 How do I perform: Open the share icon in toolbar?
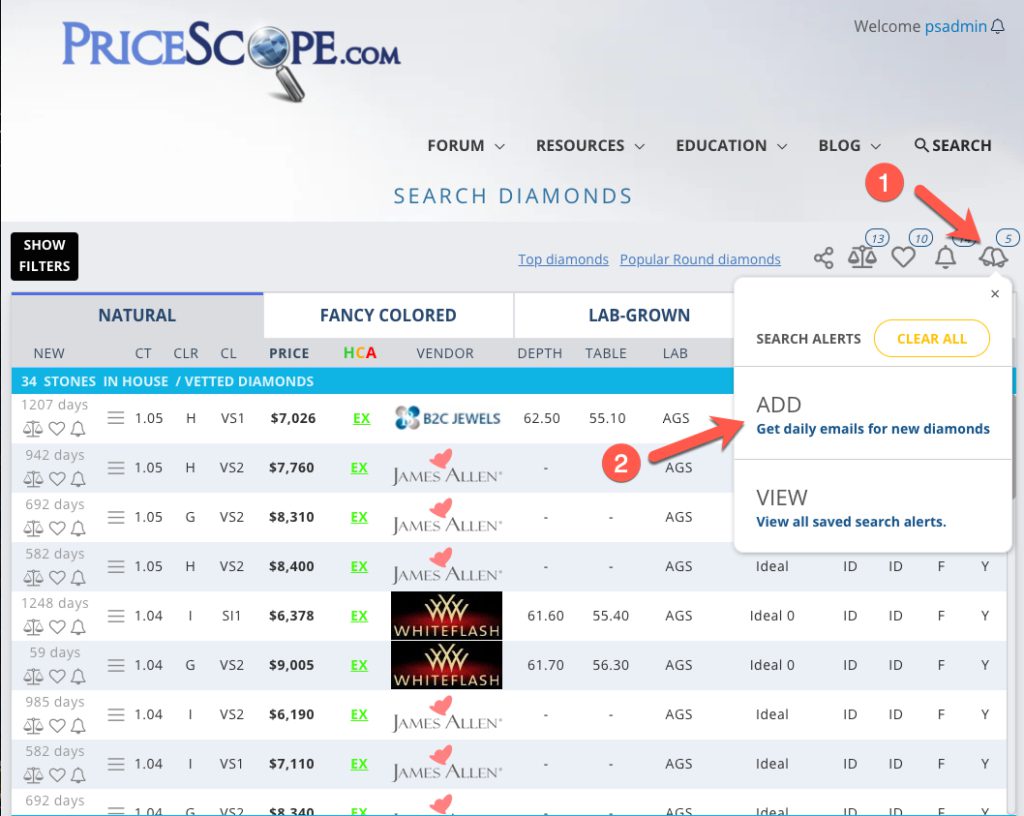point(824,258)
